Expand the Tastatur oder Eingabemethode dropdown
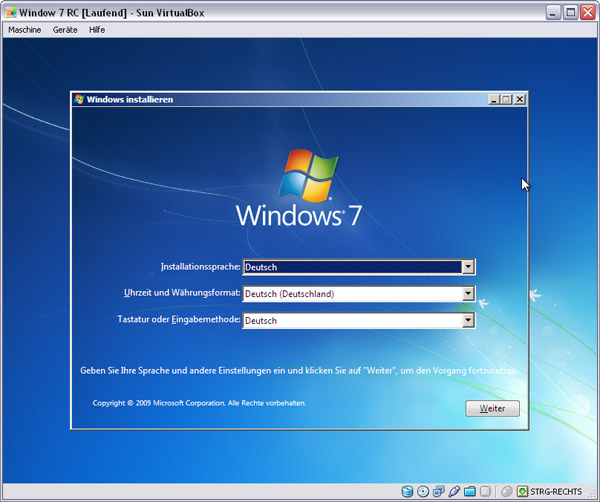This screenshot has height=502, width=600. 467,321
